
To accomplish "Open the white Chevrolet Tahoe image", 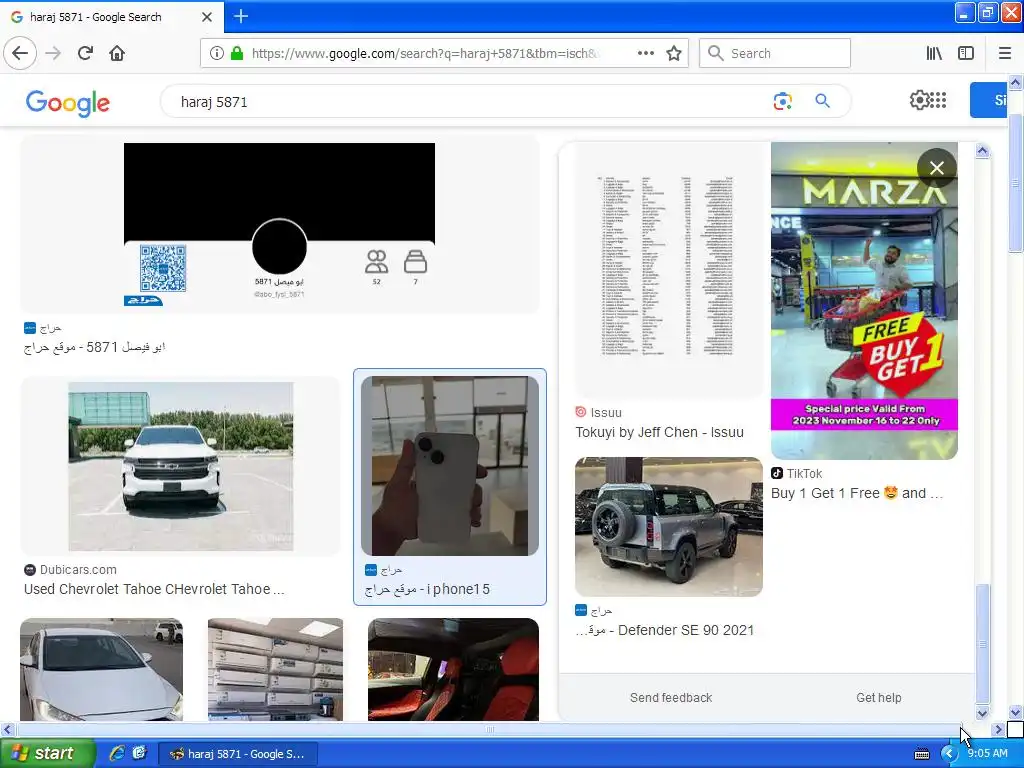I will pos(180,466).
